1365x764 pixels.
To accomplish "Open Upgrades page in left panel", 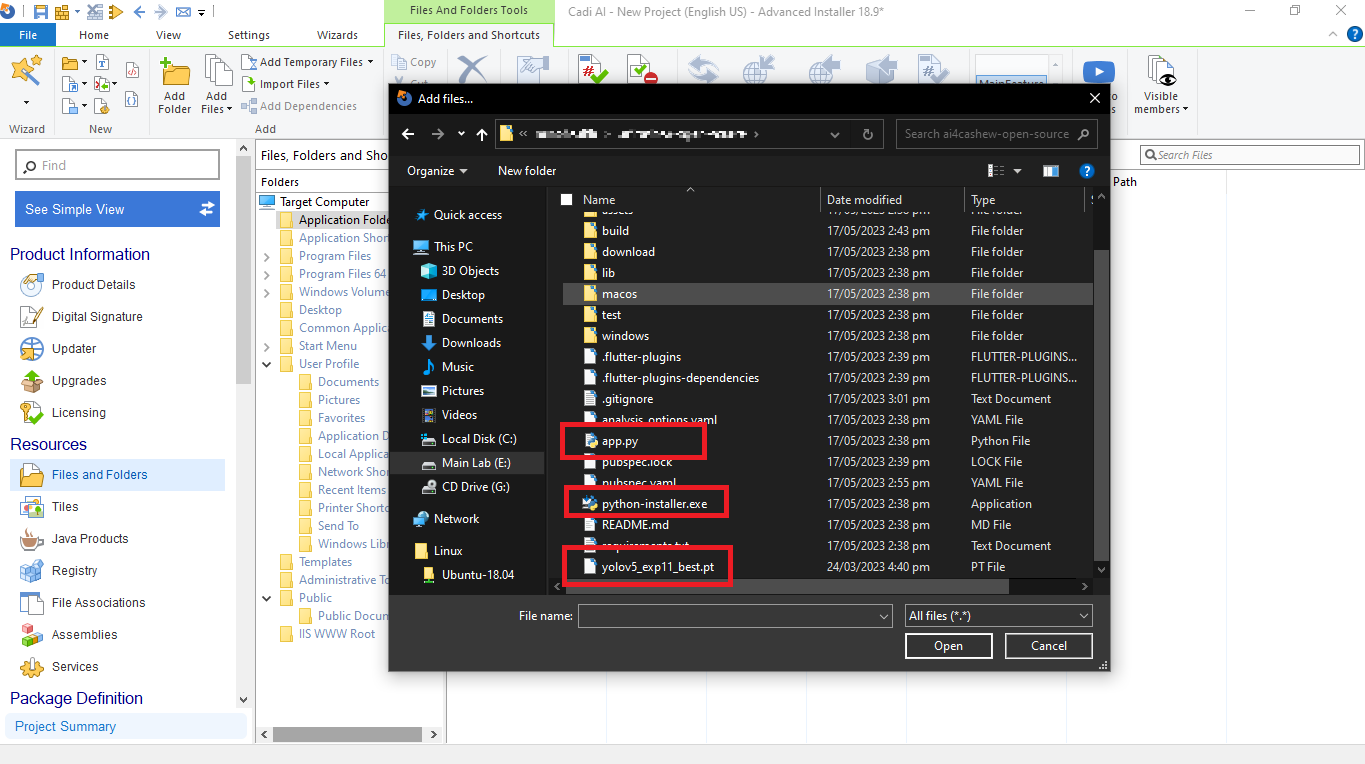I will pos(79,381).
